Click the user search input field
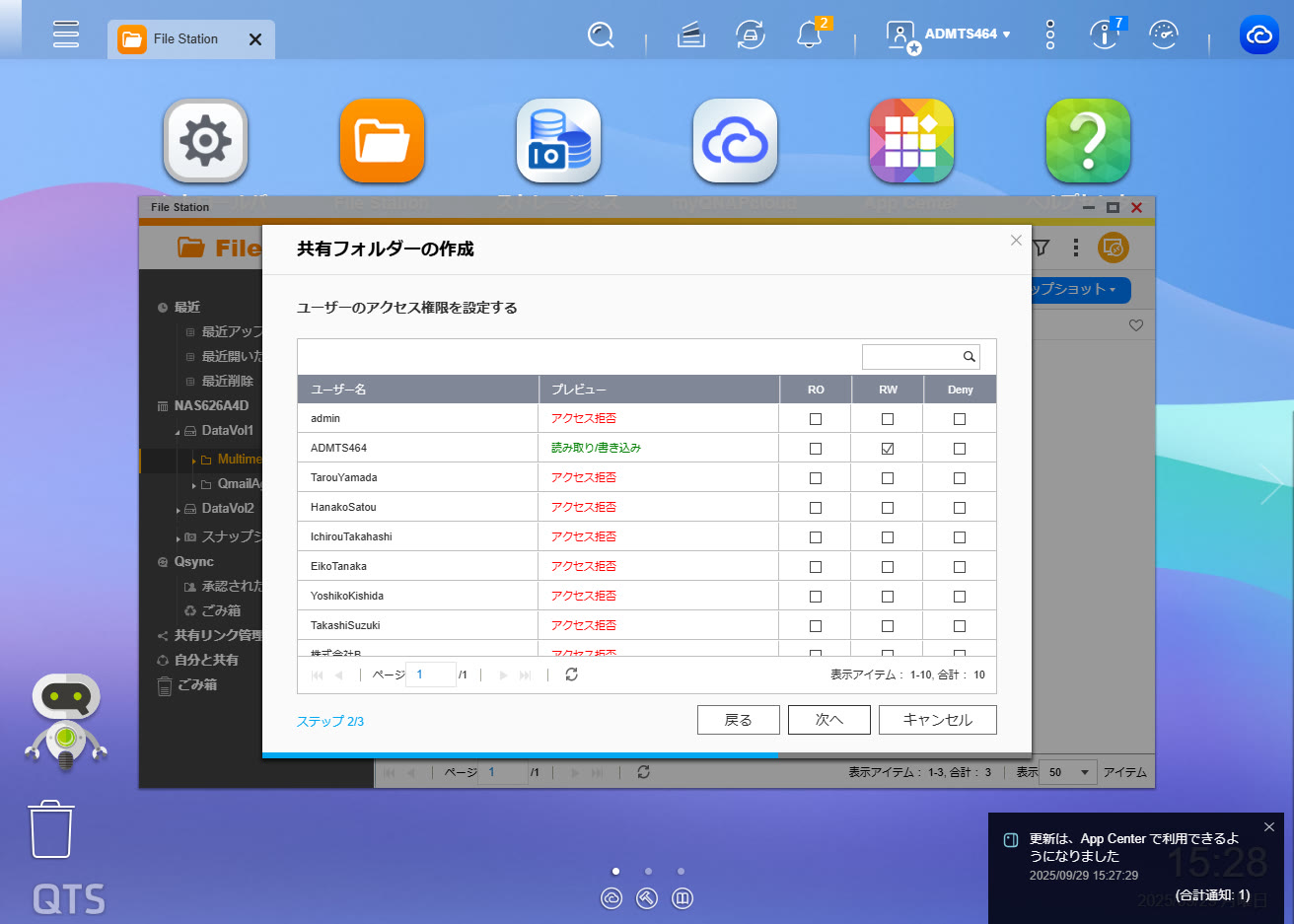 (x=910, y=357)
